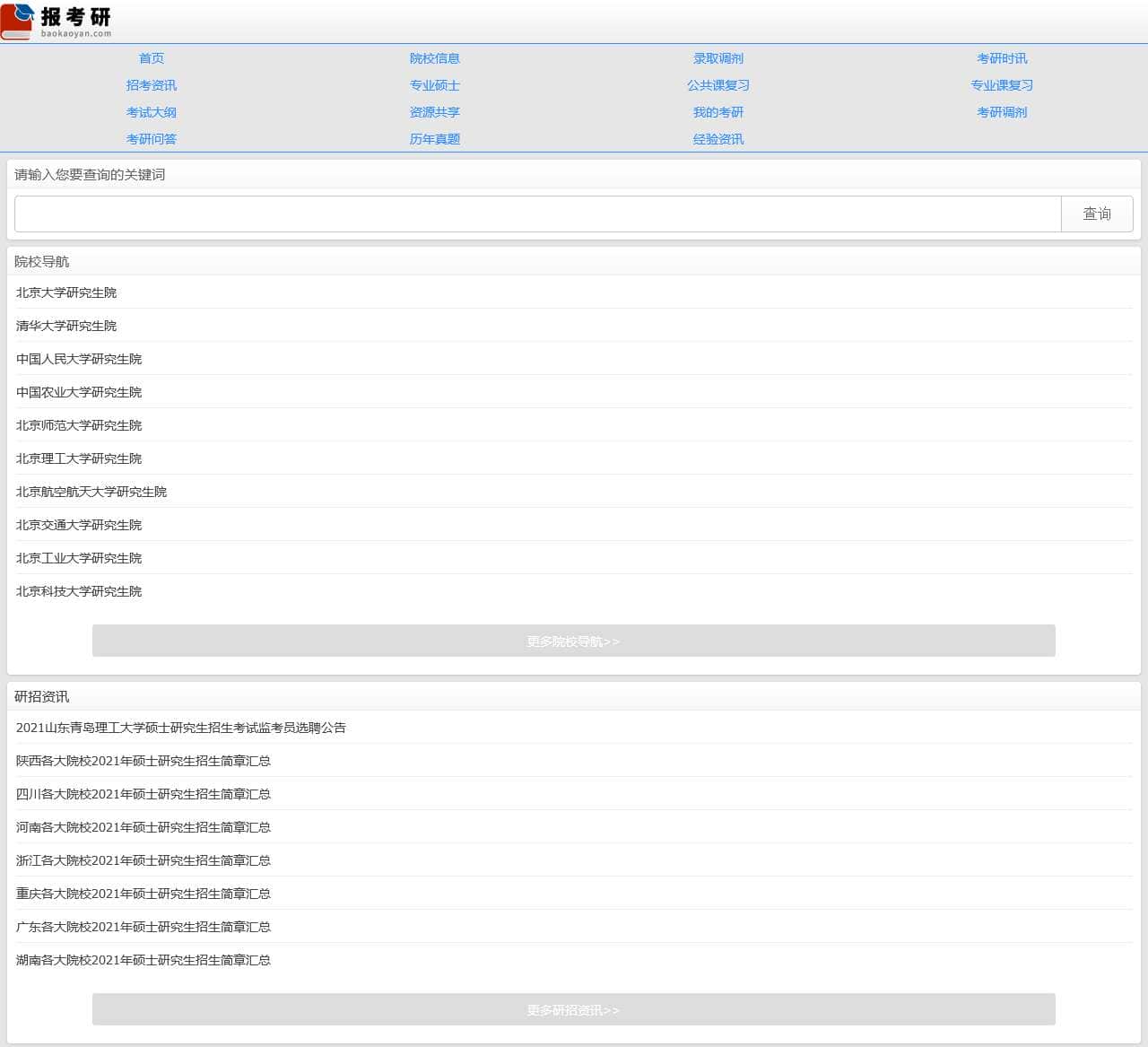The width and height of the screenshot is (1148, 1047).
Task: Click the keyword search input field
Action: point(537,214)
